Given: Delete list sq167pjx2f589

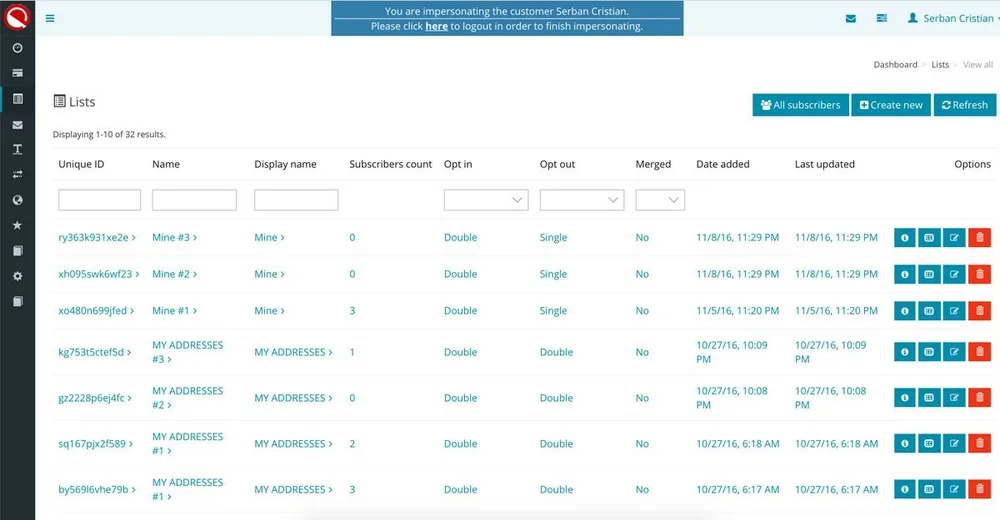Looking at the screenshot, I should point(980,443).
